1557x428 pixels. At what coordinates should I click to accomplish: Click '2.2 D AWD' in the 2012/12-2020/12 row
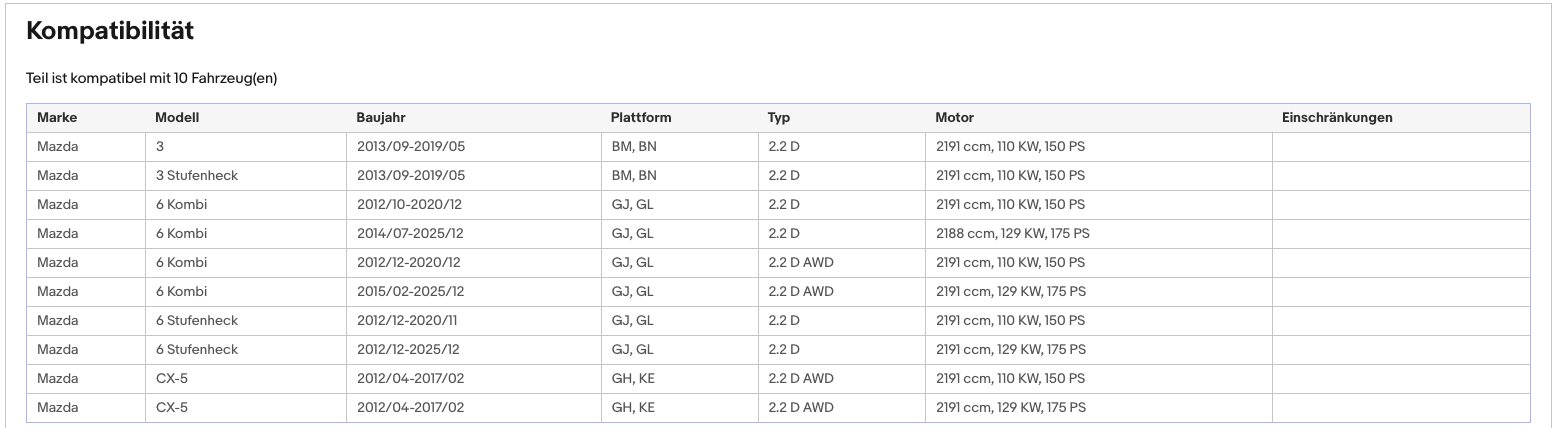(x=801, y=263)
